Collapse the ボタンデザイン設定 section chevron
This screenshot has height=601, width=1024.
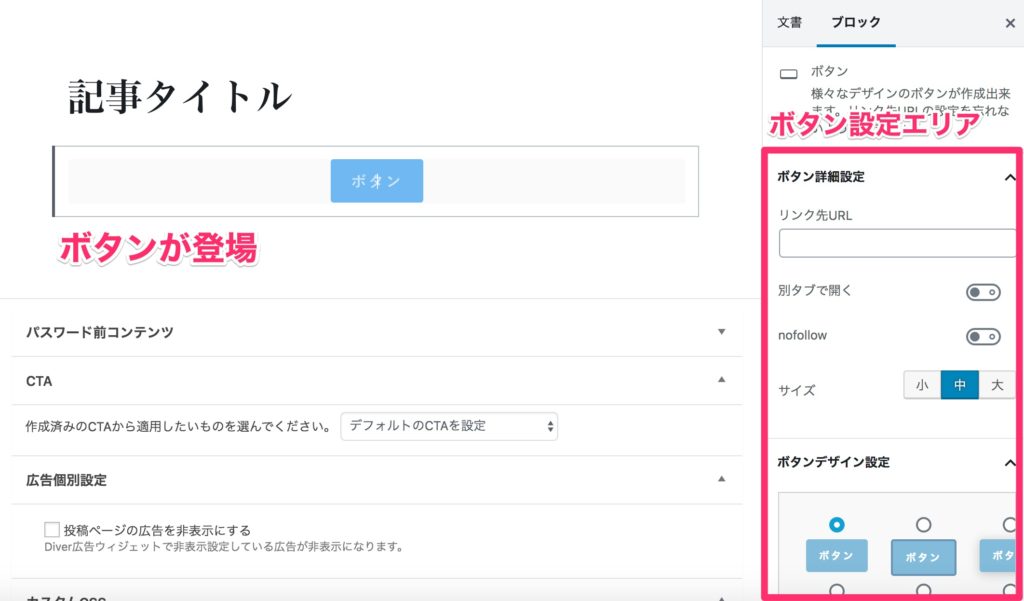pos(1009,462)
